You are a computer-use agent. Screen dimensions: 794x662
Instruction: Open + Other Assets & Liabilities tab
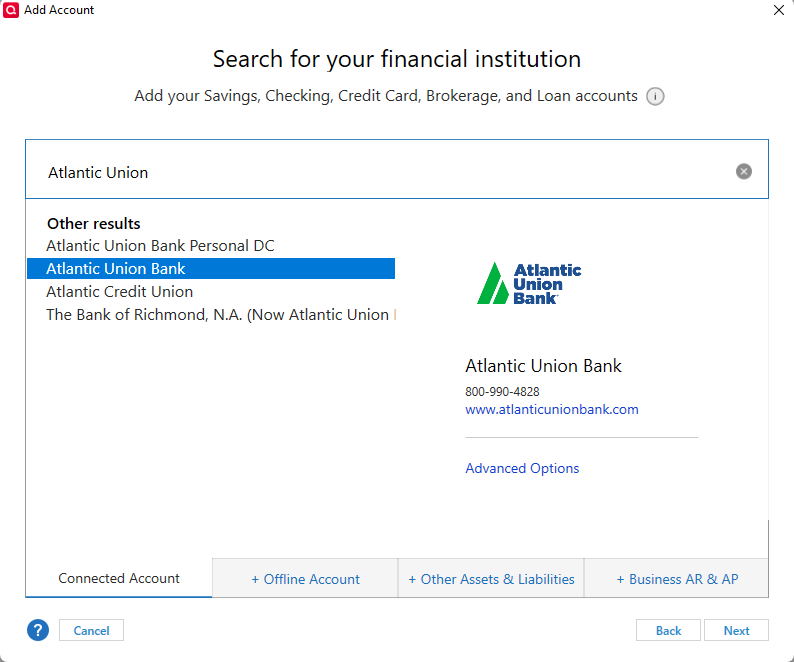(x=491, y=578)
